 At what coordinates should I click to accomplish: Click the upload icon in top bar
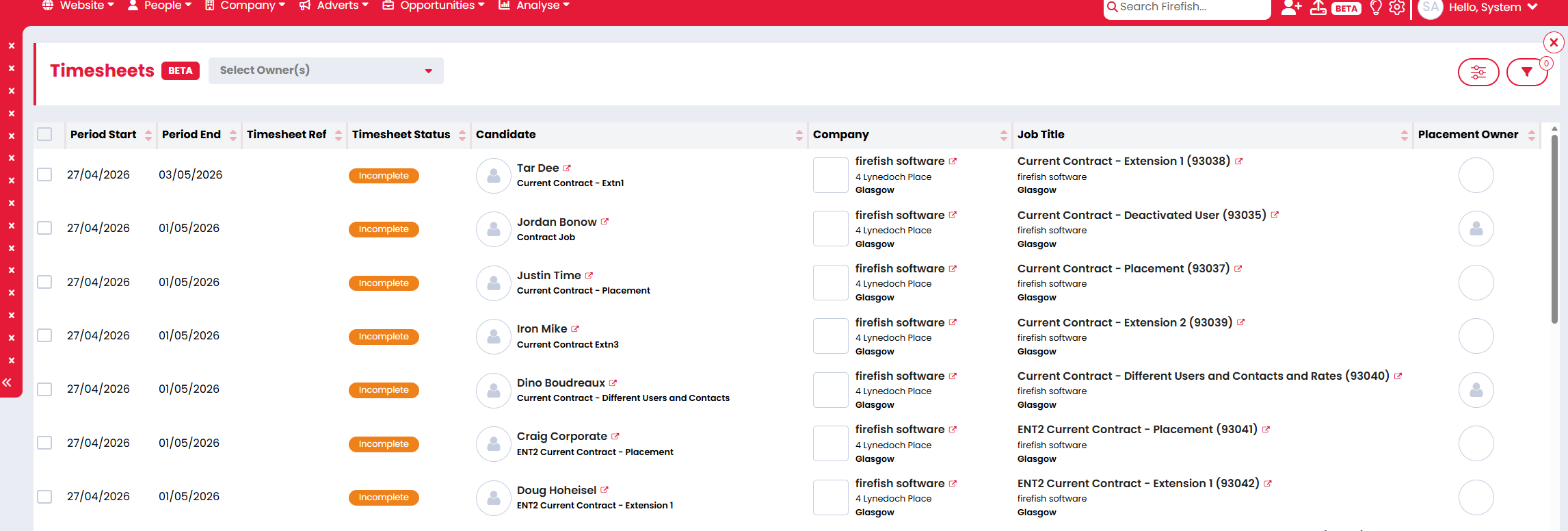pyautogui.click(x=1318, y=8)
